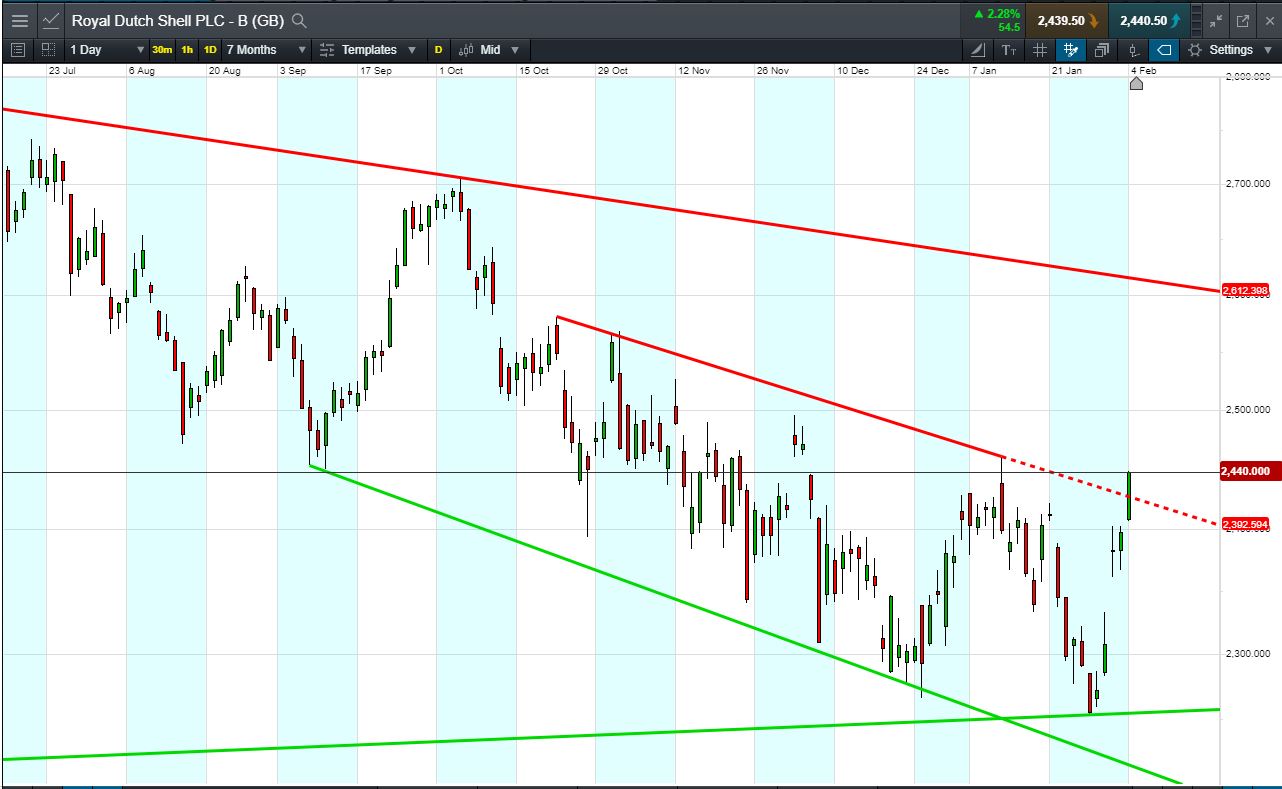This screenshot has width=1282, height=789.
Task: Click the dotted grid layout icon
Action: 48,49
